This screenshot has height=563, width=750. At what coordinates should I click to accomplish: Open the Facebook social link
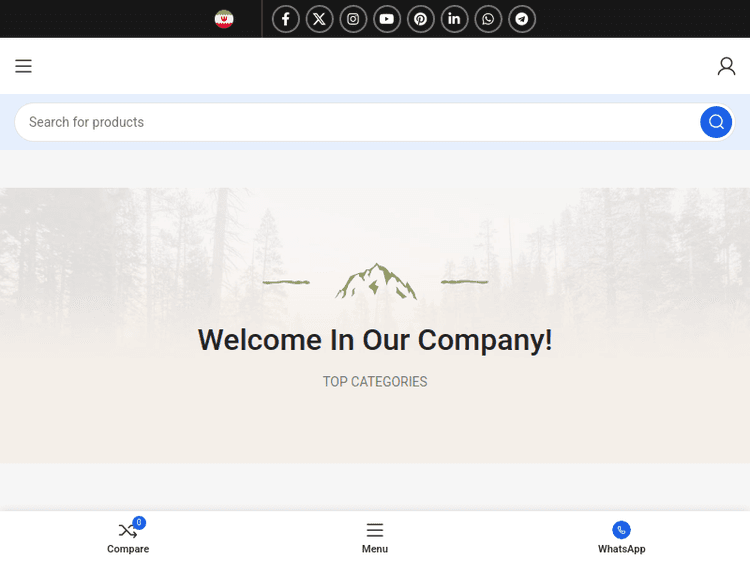click(x=286, y=19)
